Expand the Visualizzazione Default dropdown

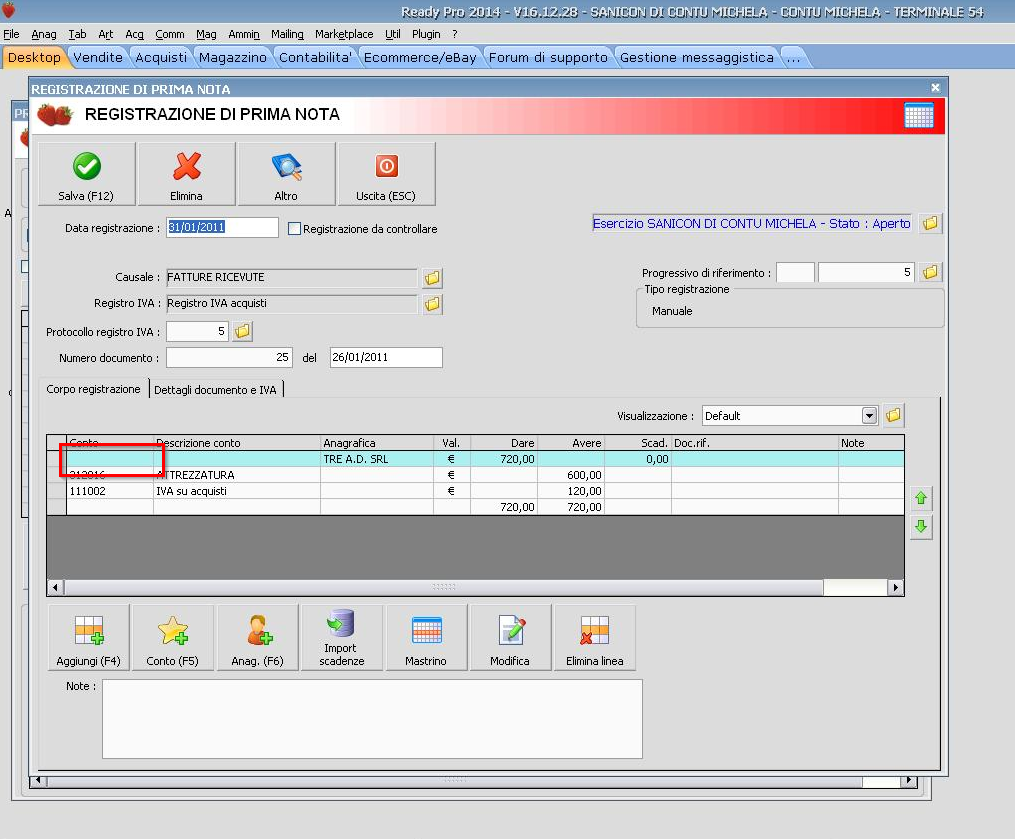(869, 416)
